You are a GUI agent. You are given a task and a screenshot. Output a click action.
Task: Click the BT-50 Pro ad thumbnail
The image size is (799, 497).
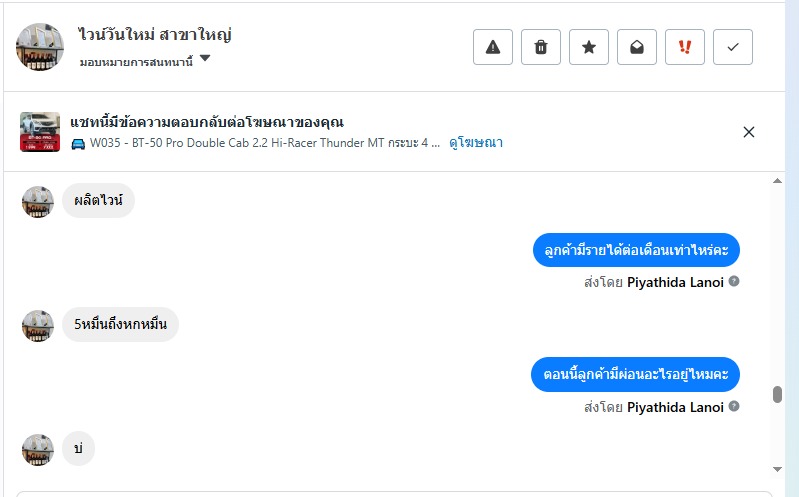(x=40, y=132)
